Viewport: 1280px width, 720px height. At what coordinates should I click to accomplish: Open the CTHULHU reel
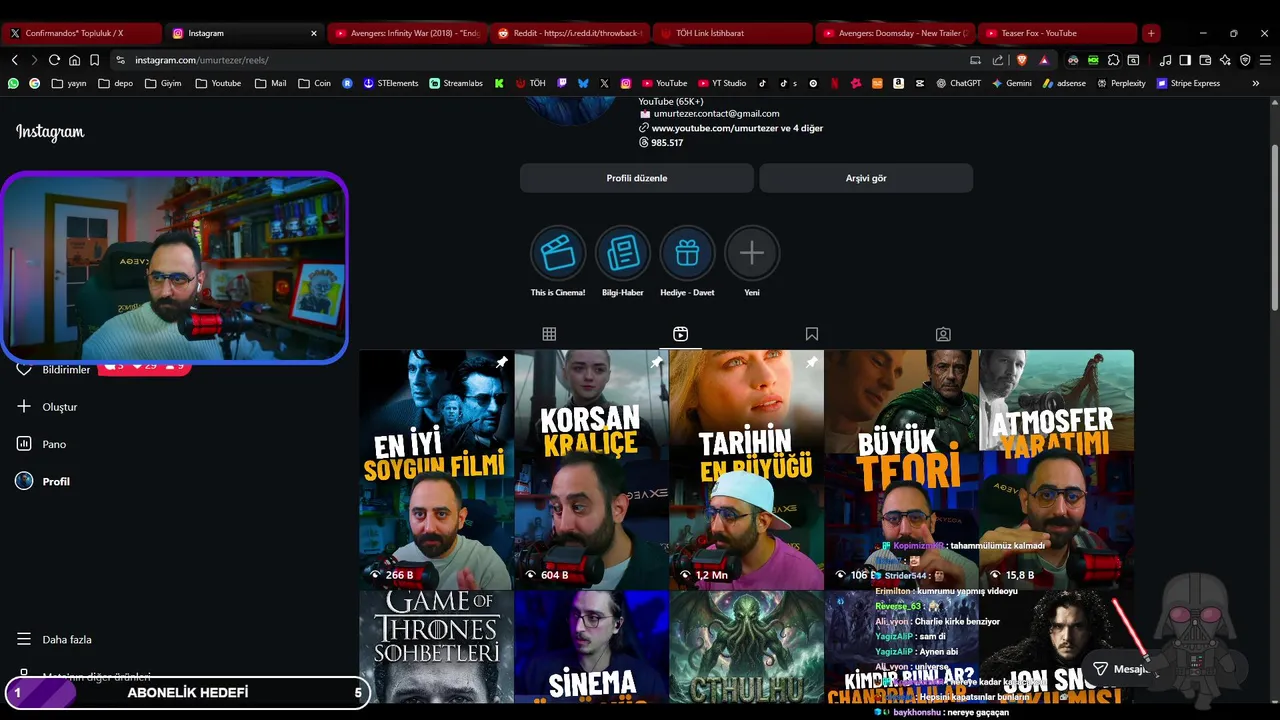coord(746,647)
